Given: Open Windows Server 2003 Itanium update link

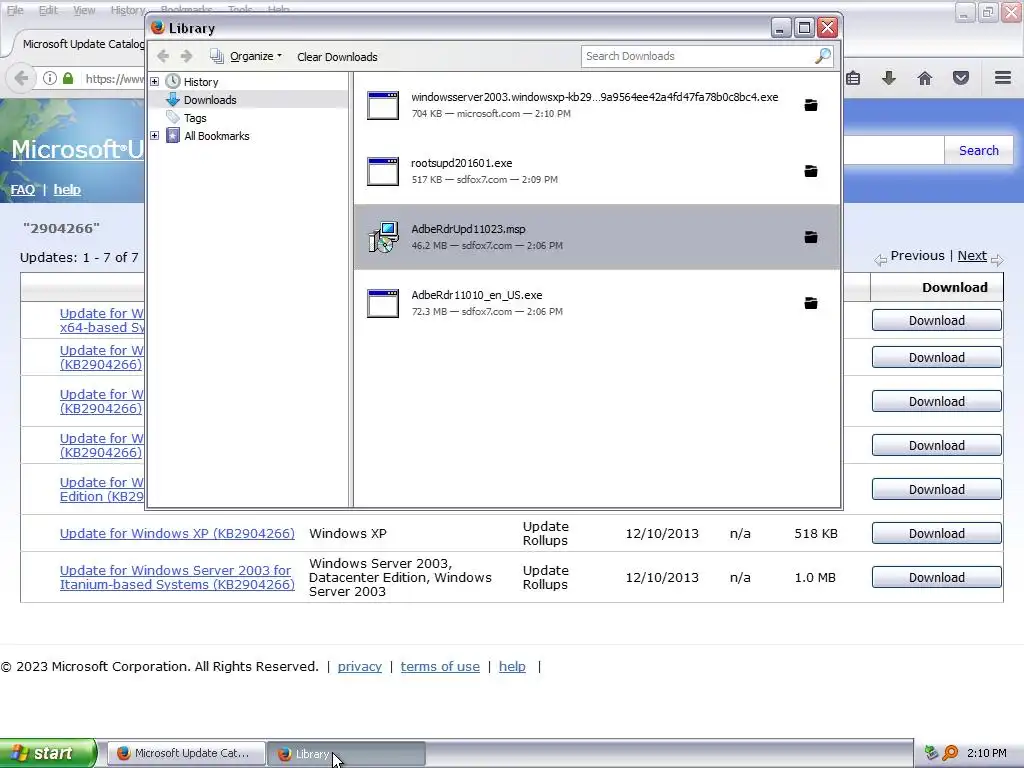Looking at the screenshot, I should click(x=177, y=577).
